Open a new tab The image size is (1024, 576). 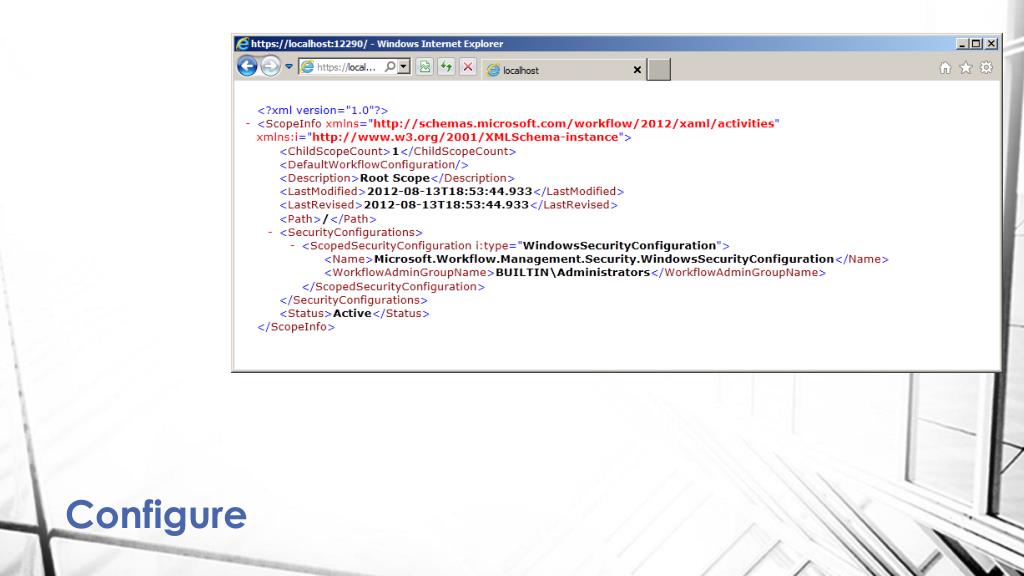point(658,70)
